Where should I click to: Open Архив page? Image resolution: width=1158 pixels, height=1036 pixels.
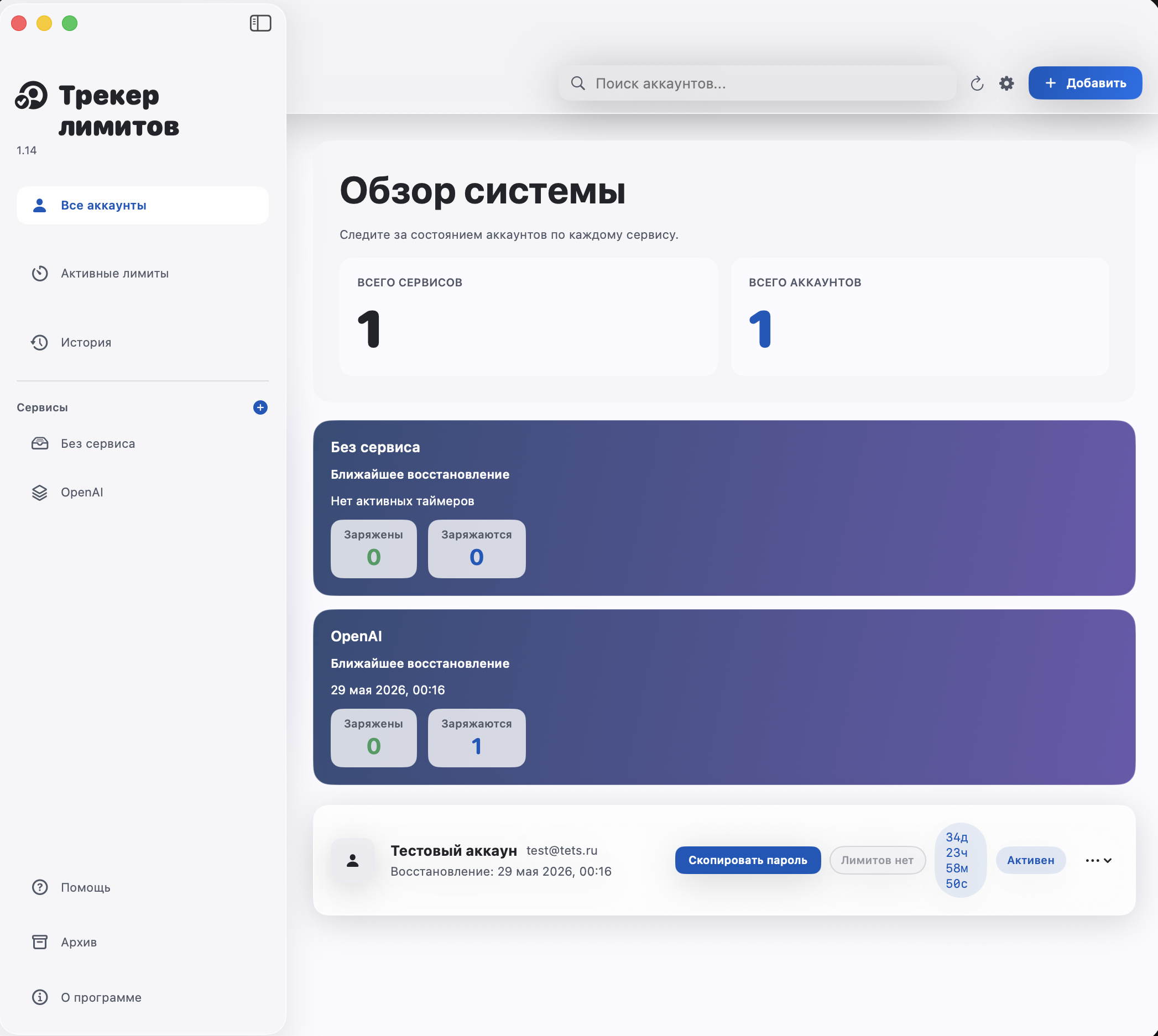pyautogui.click(x=142, y=942)
